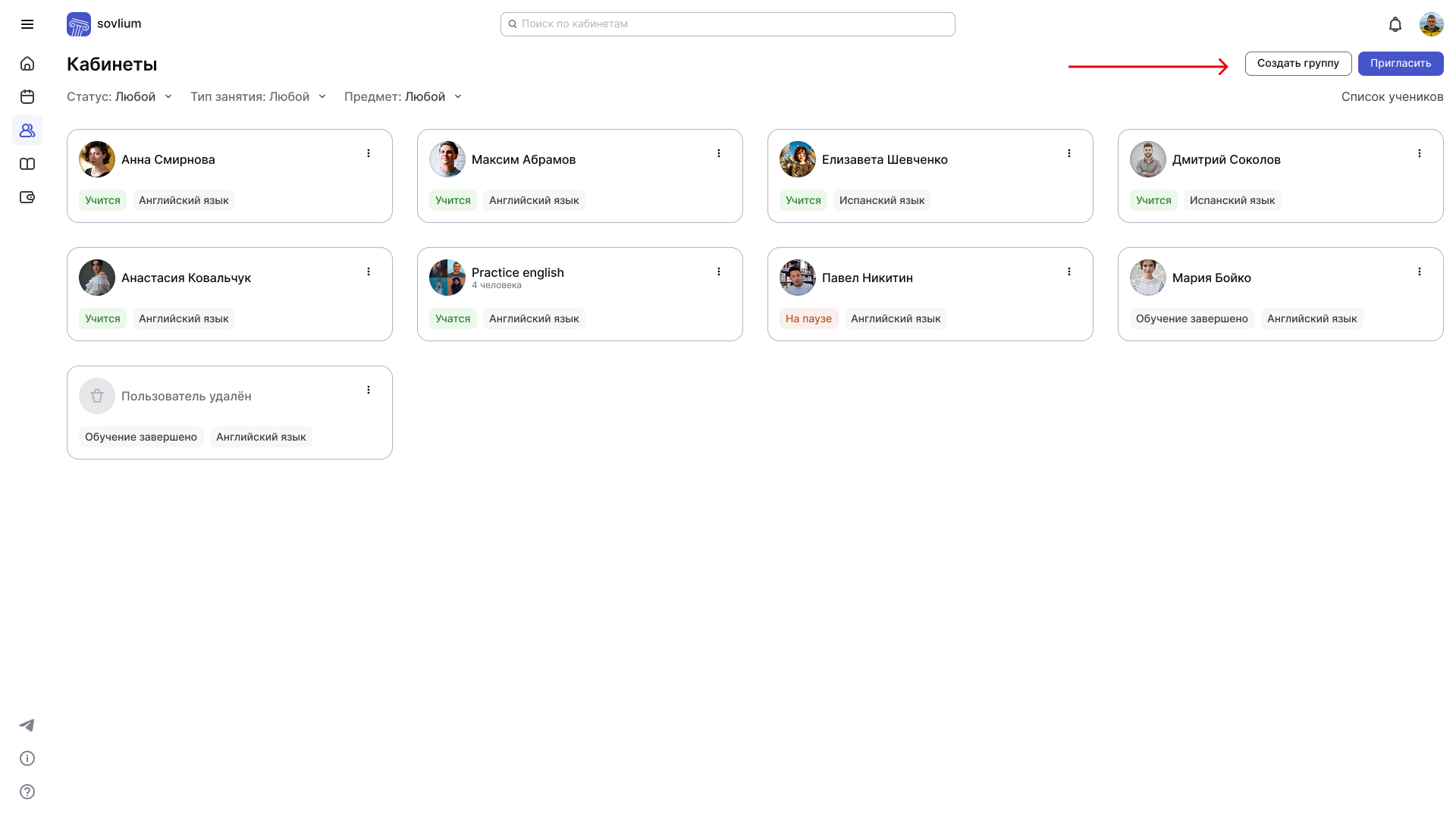Viewport: 1456px width, 819px height.
Task: Expand the Статус filter dropdown
Action: coord(120,97)
